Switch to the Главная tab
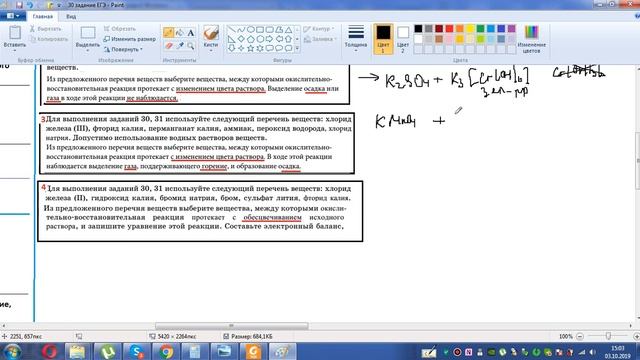The width and height of the screenshot is (640, 360). click(x=43, y=16)
